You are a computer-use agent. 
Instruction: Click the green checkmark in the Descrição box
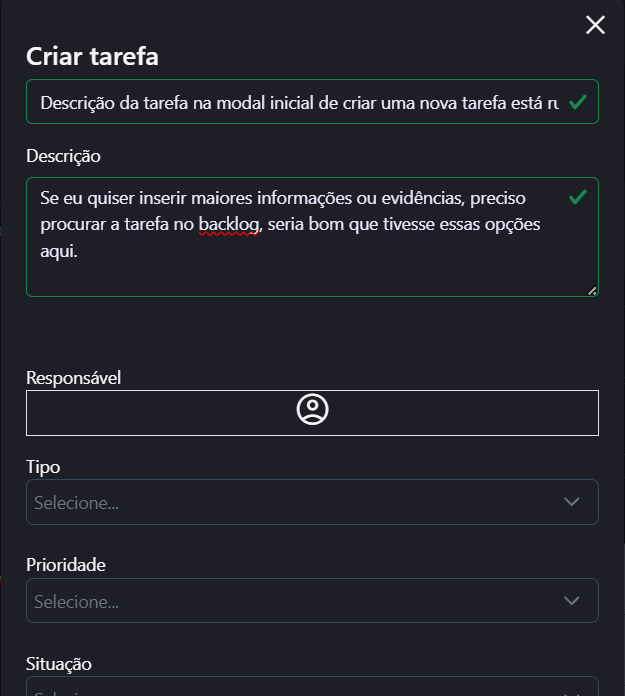[x=577, y=197]
